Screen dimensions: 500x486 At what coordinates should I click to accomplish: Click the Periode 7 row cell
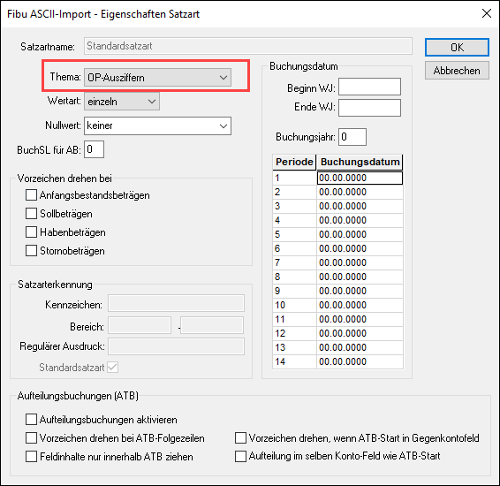tap(294, 263)
